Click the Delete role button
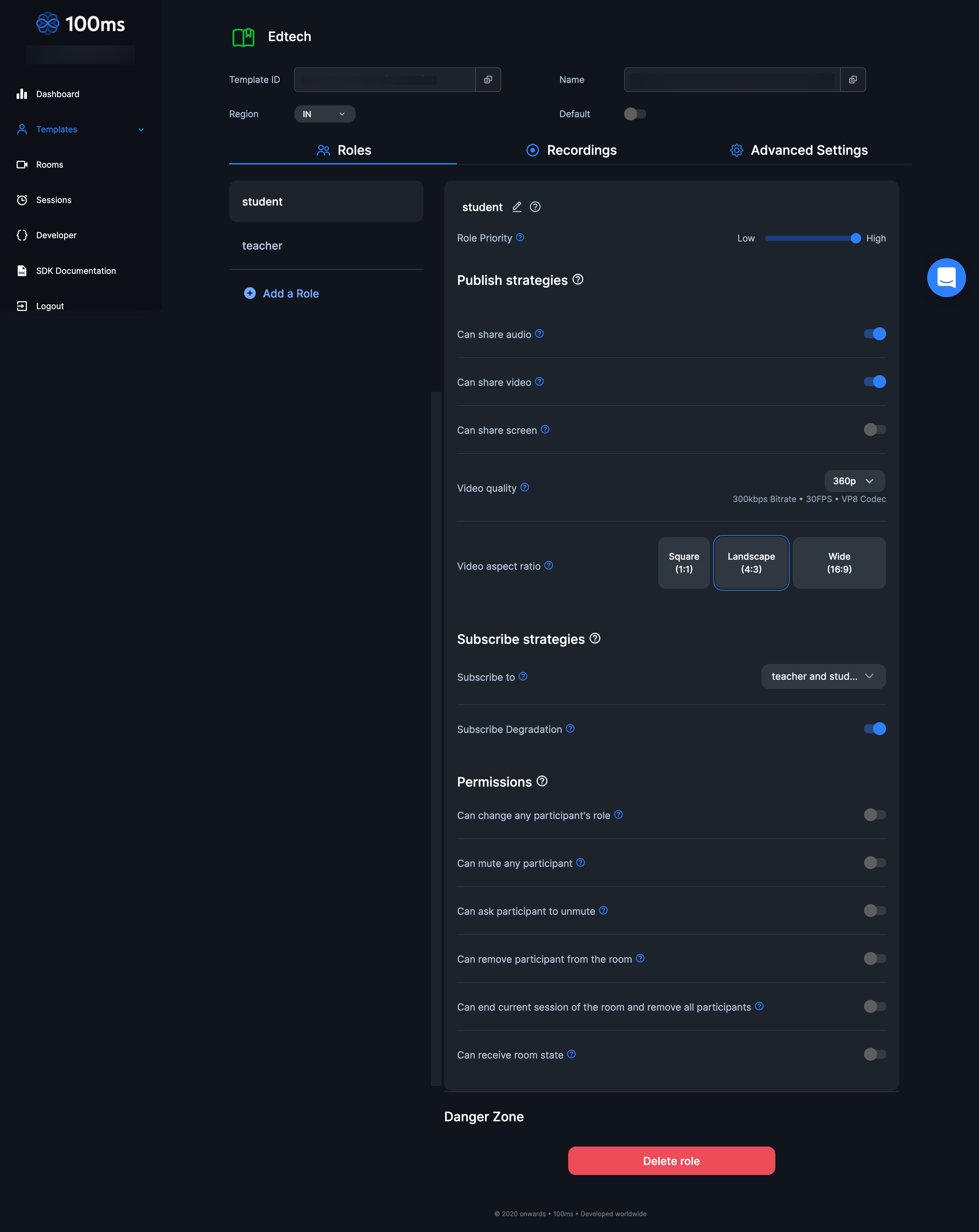979x1232 pixels. 671,1161
